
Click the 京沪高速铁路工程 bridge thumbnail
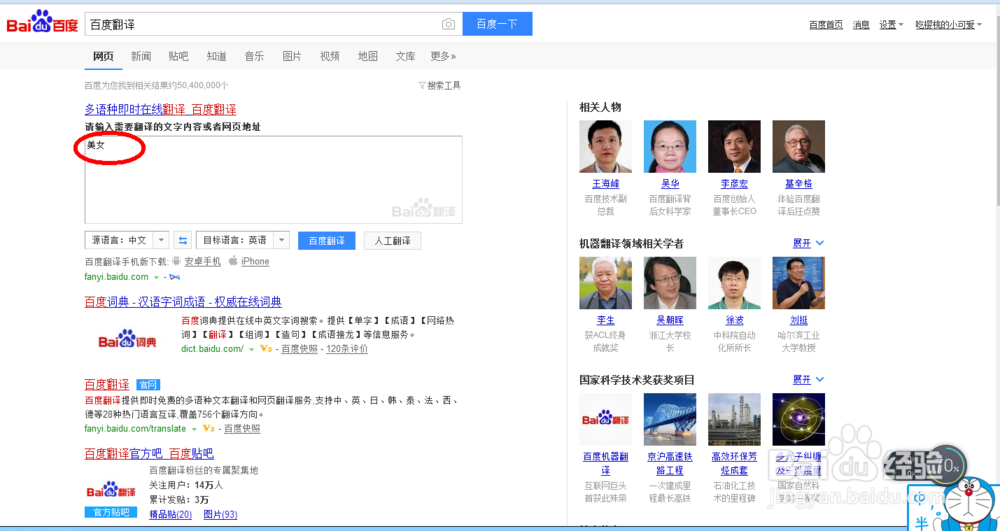pos(670,419)
